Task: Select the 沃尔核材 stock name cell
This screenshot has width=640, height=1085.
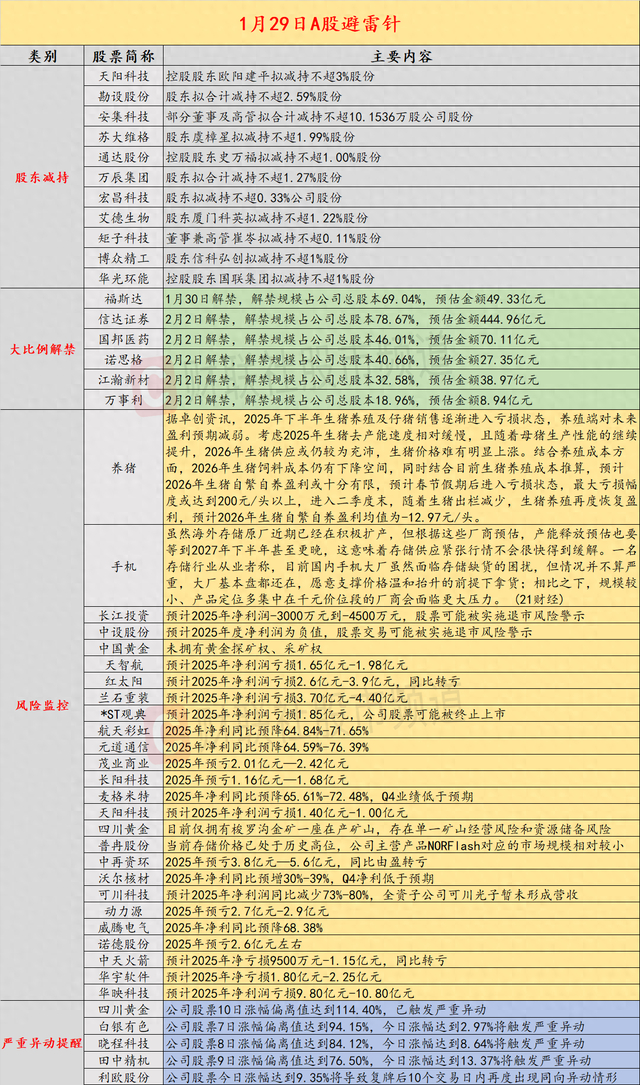Action: coord(124,878)
